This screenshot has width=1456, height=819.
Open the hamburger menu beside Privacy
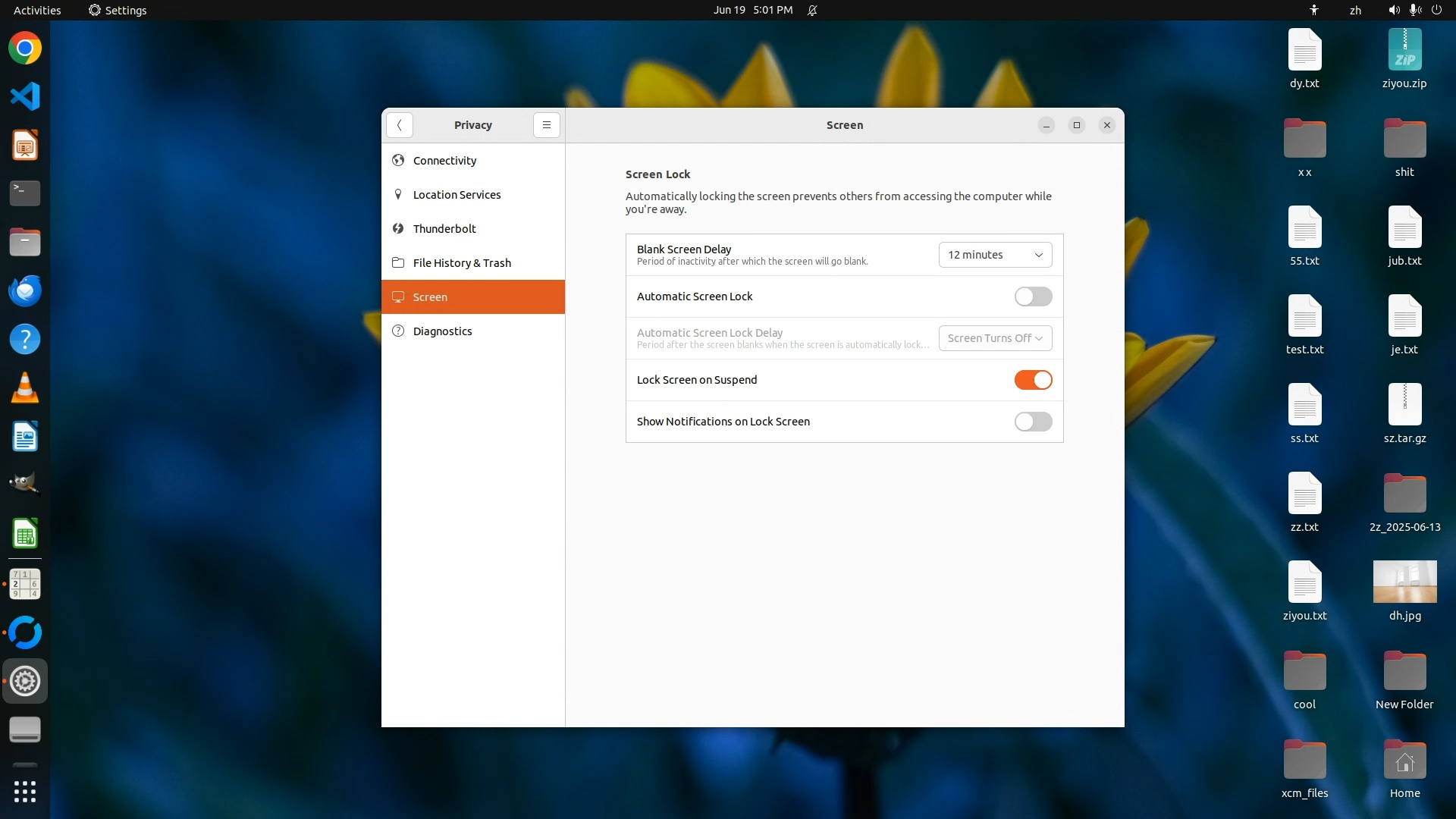[x=546, y=125]
